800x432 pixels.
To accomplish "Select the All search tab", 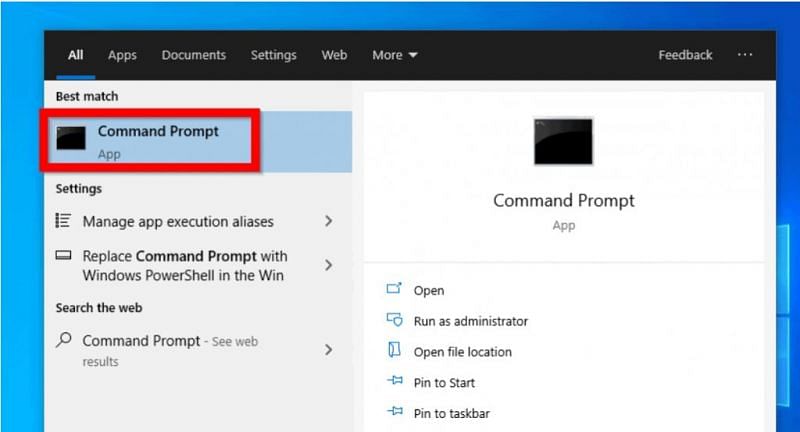I will pyautogui.click(x=76, y=55).
